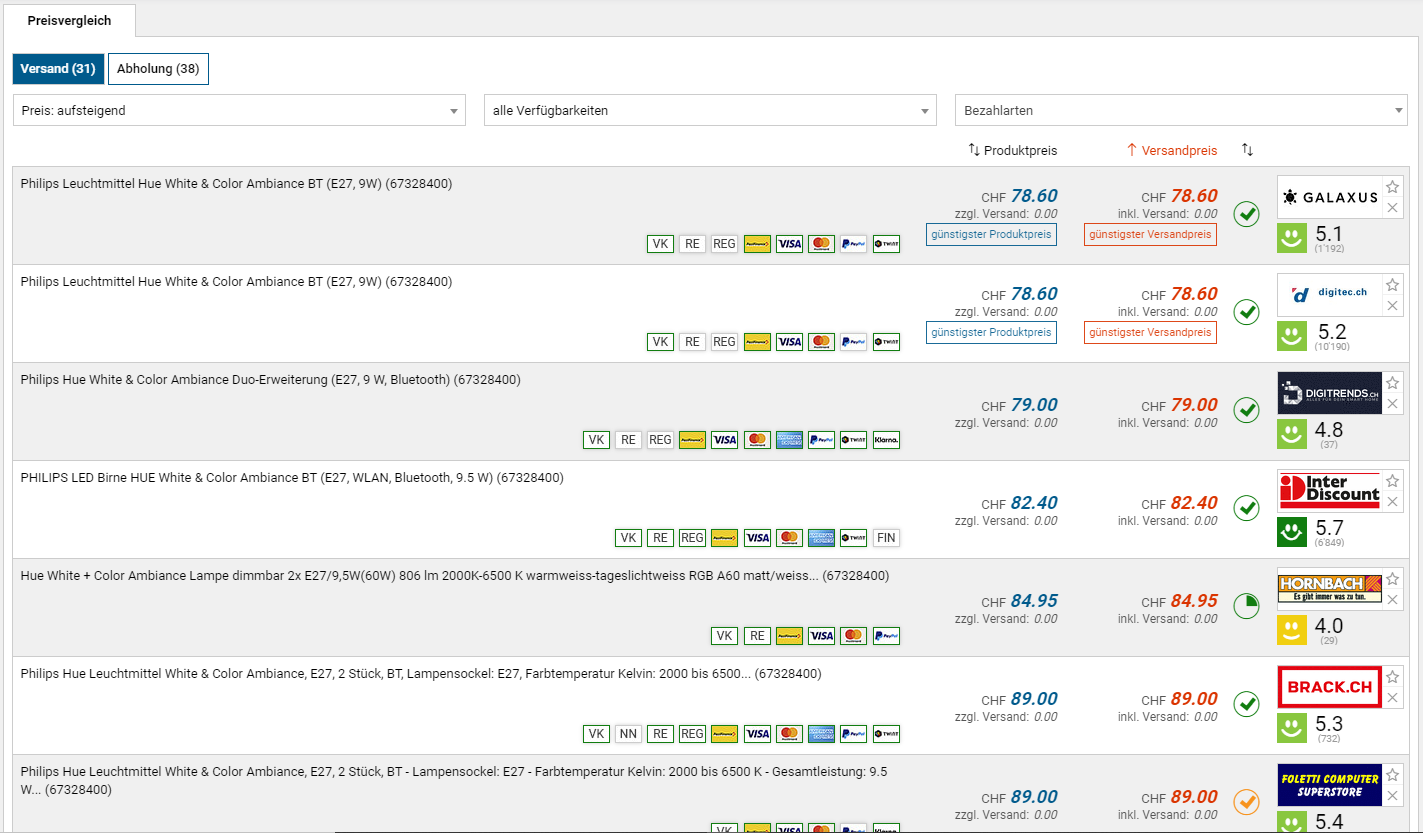
Task: Click the favorite star next to Galaxus
Action: point(1392,187)
